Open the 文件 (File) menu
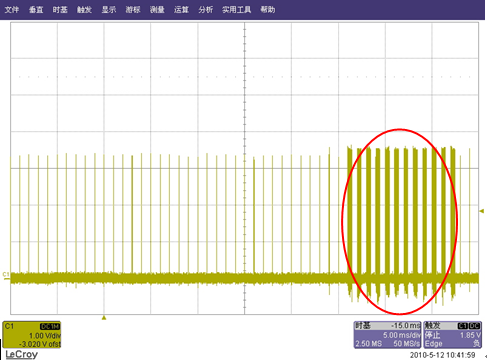 point(12,10)
